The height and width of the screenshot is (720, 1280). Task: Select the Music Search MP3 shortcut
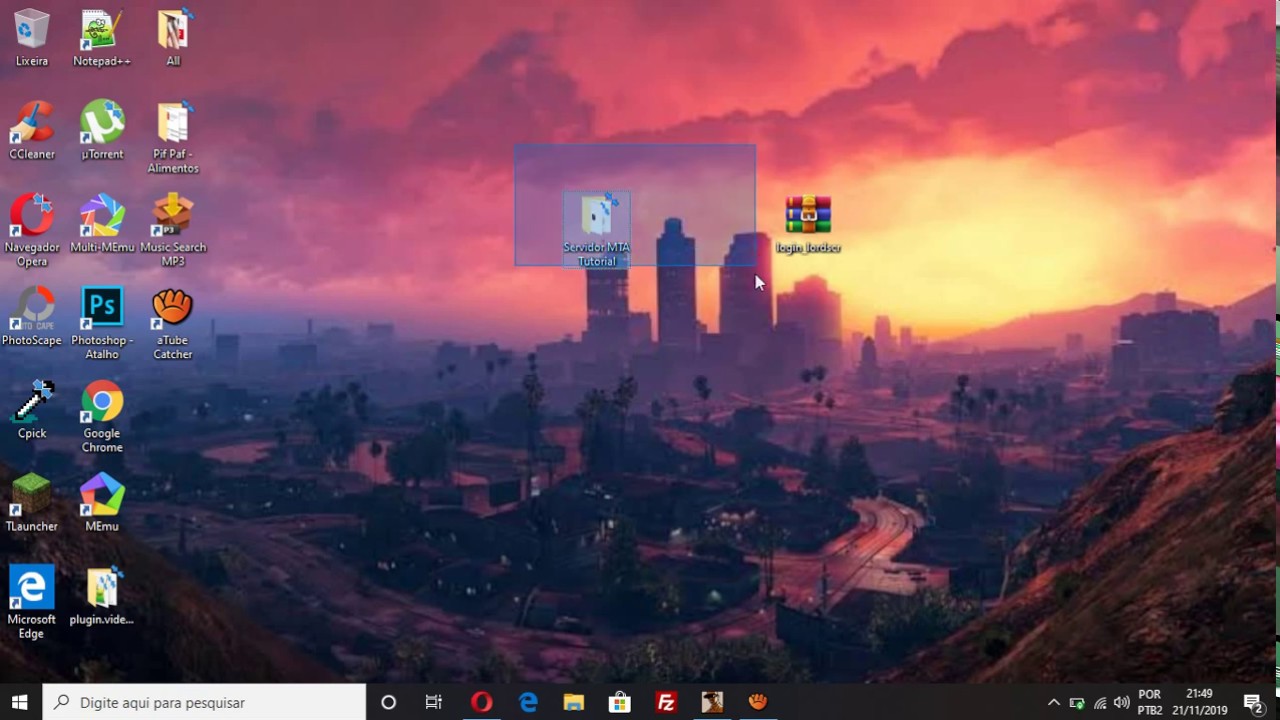click(x=173, y=230)
